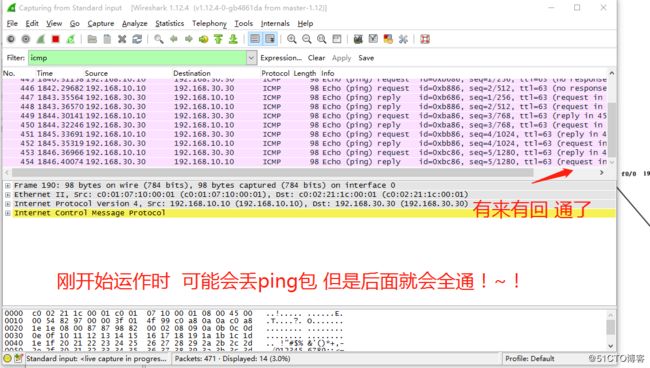This screenshot has width=650, height=368.
Task: Open the Capture menu
Action: coord(101,24)
